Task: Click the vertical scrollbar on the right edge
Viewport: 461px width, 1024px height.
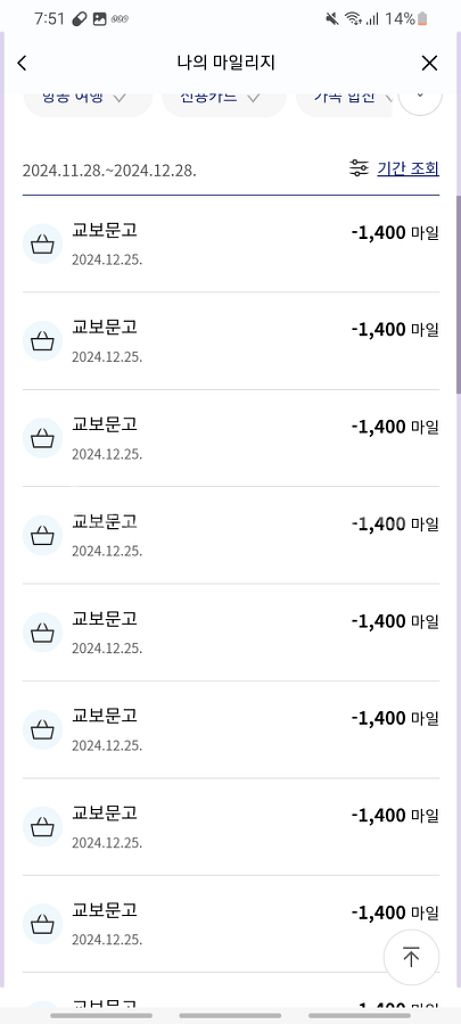Action: [458, 294]
